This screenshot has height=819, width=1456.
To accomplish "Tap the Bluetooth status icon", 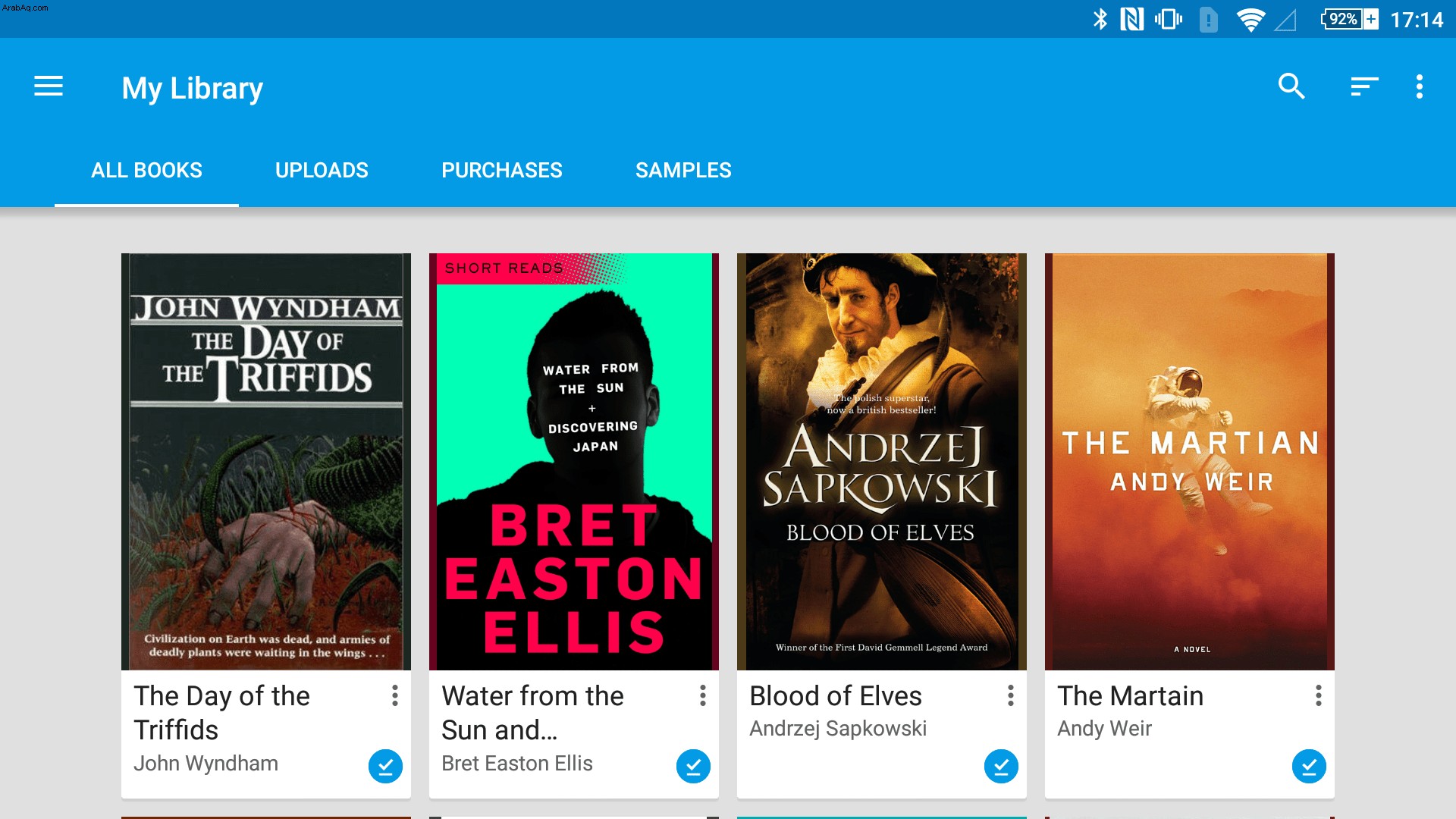I will [1100, 19].
